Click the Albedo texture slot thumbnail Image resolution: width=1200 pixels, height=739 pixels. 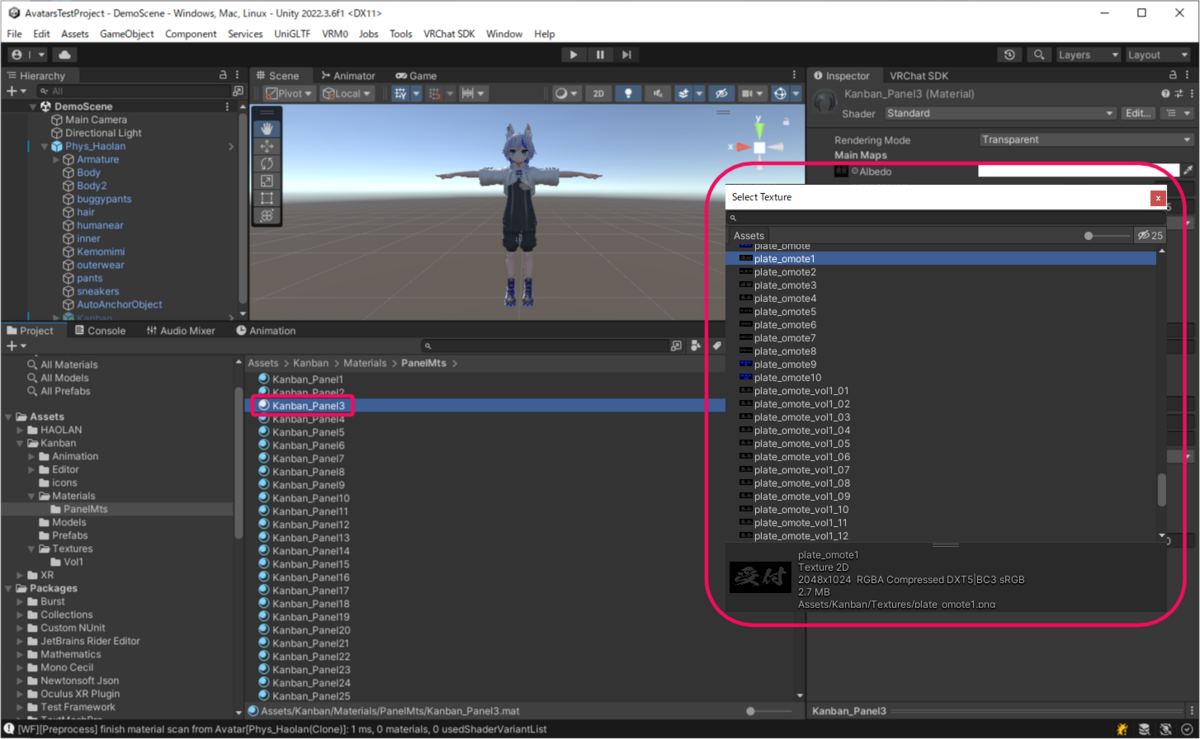point(842,172)
